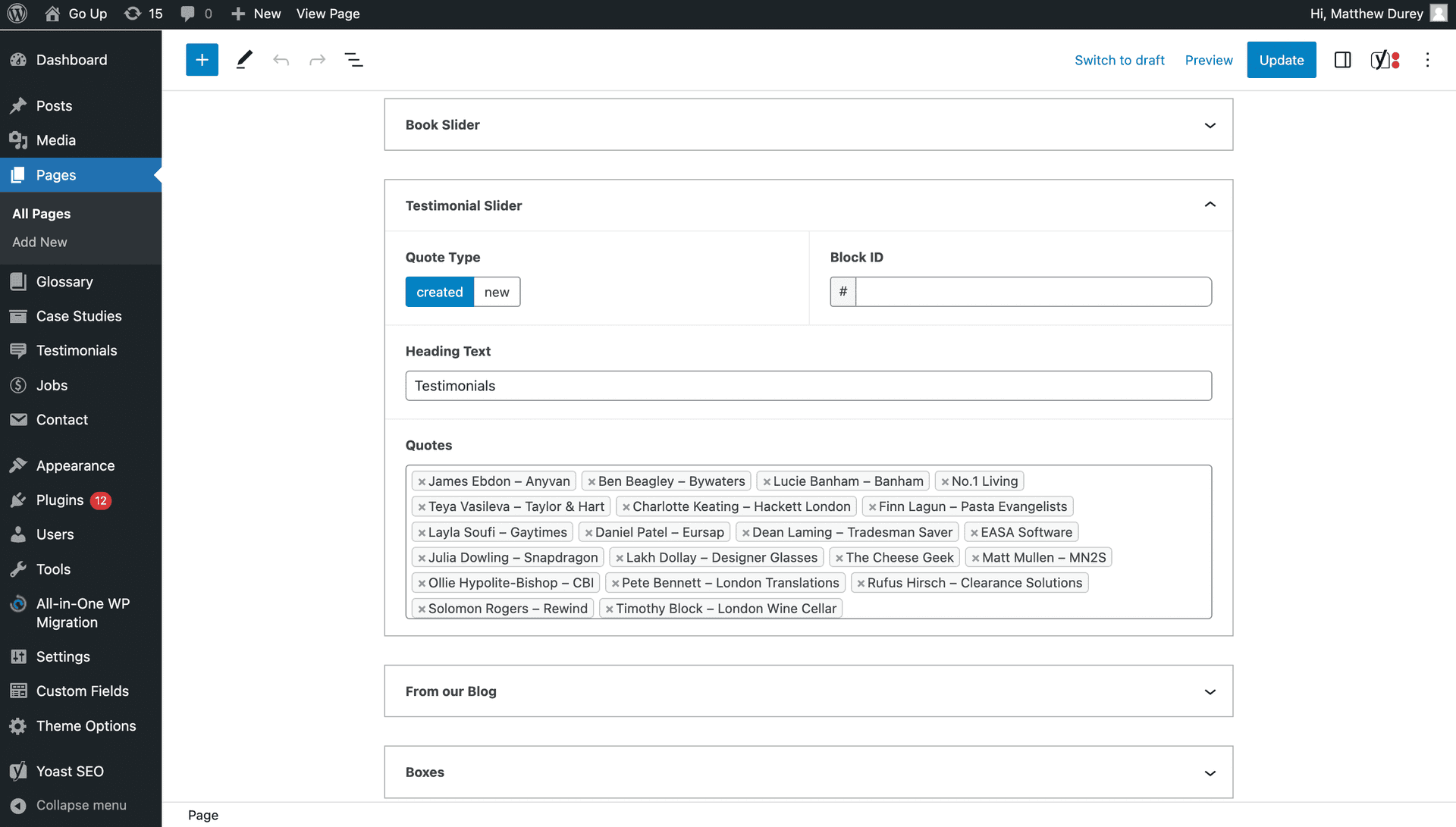This screenshot has height=827, width=1456.
Task: Click the redo arrow
Action: point(317,60)
